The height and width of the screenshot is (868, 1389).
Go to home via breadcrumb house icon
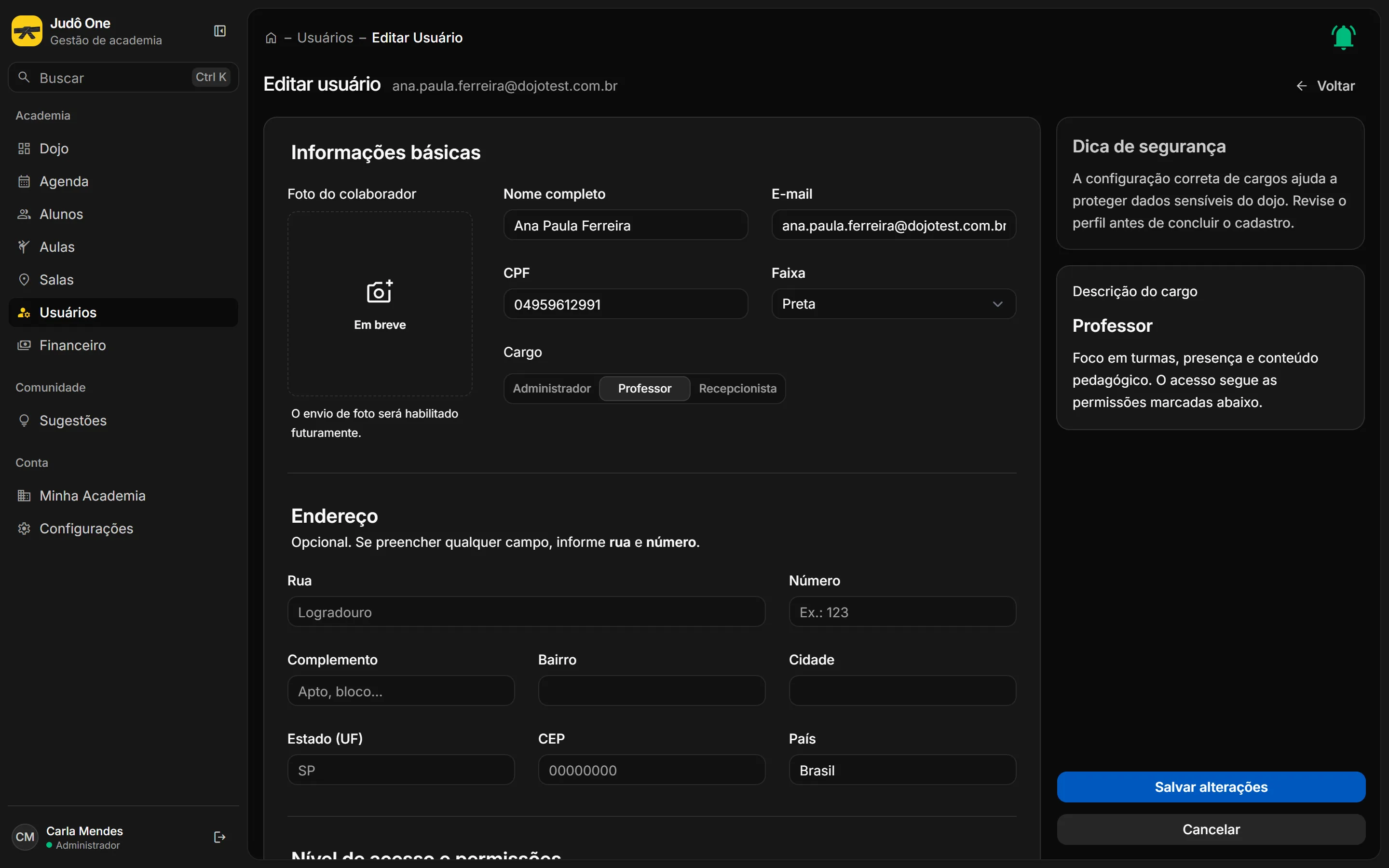click(271, 38)
